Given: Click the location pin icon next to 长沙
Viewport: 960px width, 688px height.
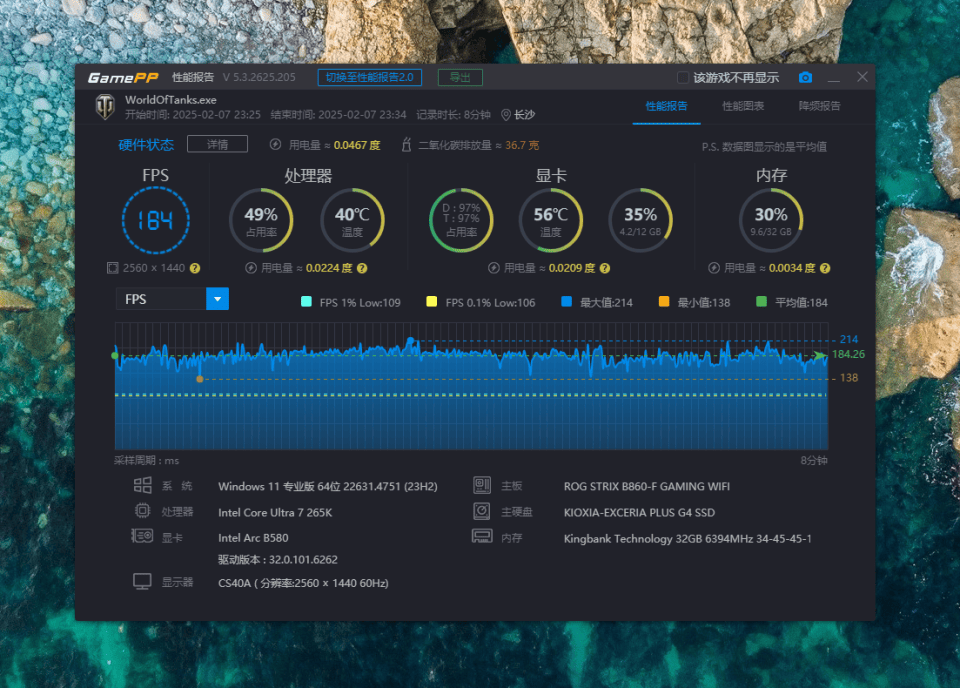Looking at the screenshot, I should click(x=506, y=115).
